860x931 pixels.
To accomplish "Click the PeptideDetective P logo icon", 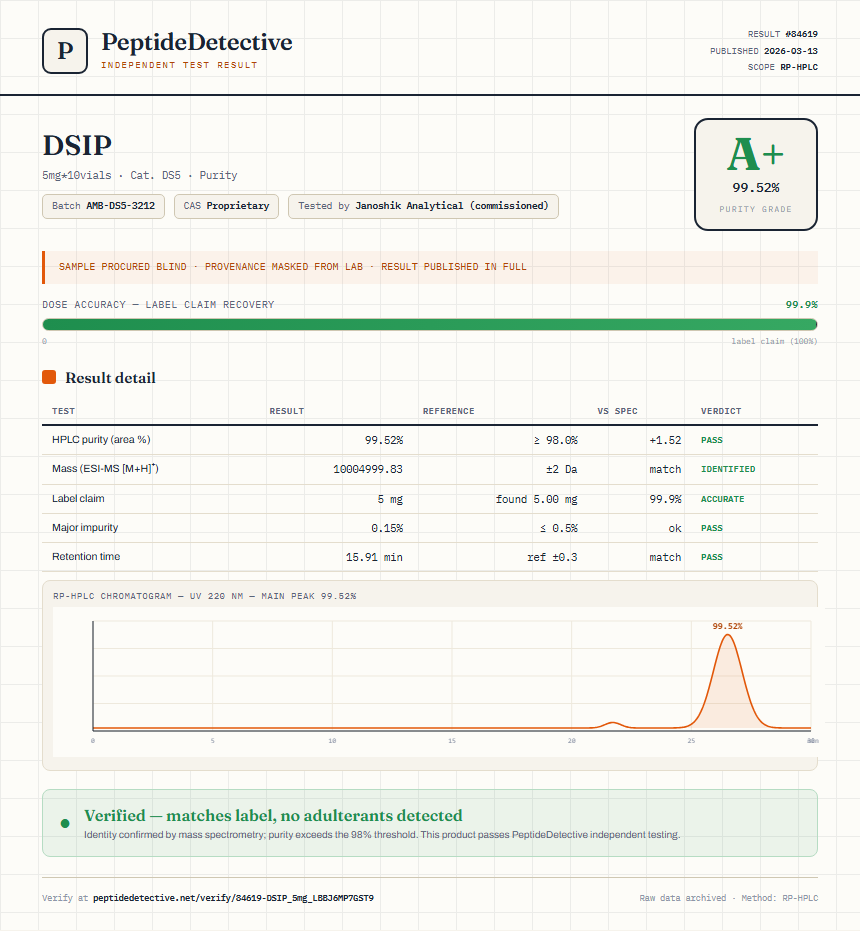I will (65, 51).
